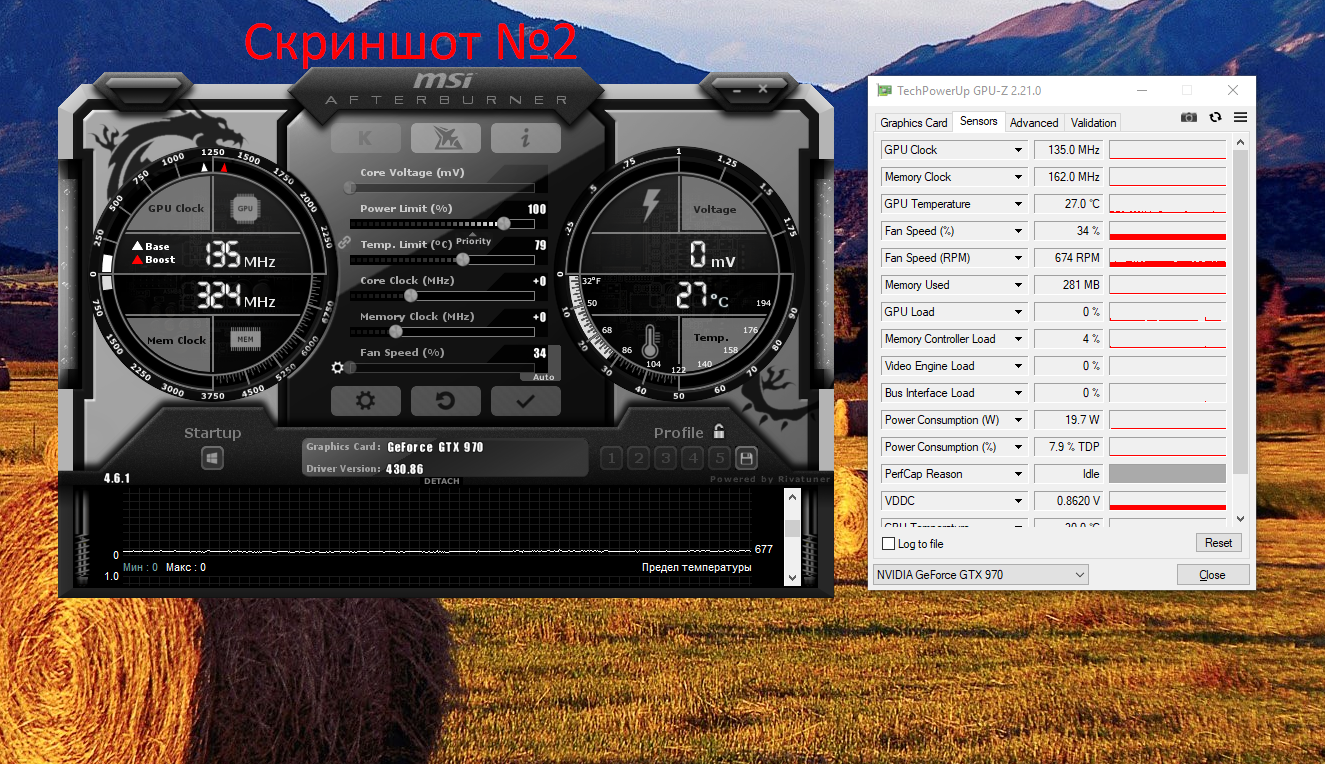This screenshot has width=1325, height=764.
Task: Click the Reset button in GPU-Z
Action: click(1218, 543)
